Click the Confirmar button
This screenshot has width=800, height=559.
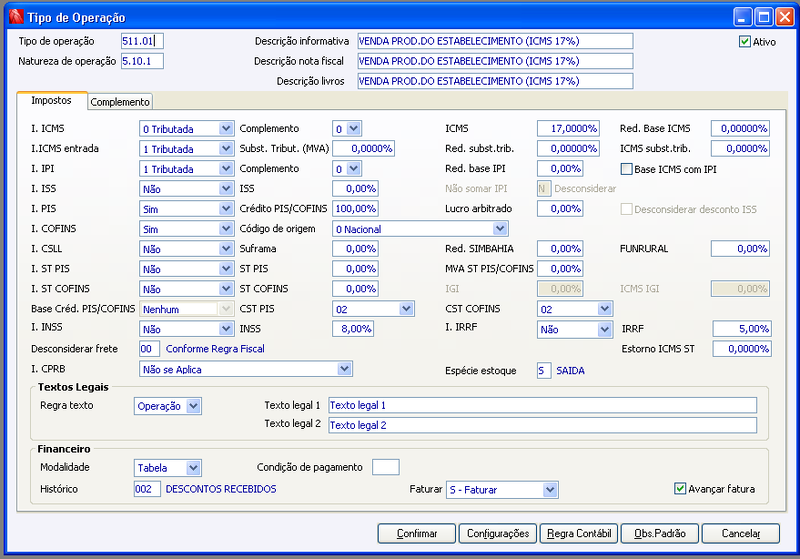tap(417, 533)
